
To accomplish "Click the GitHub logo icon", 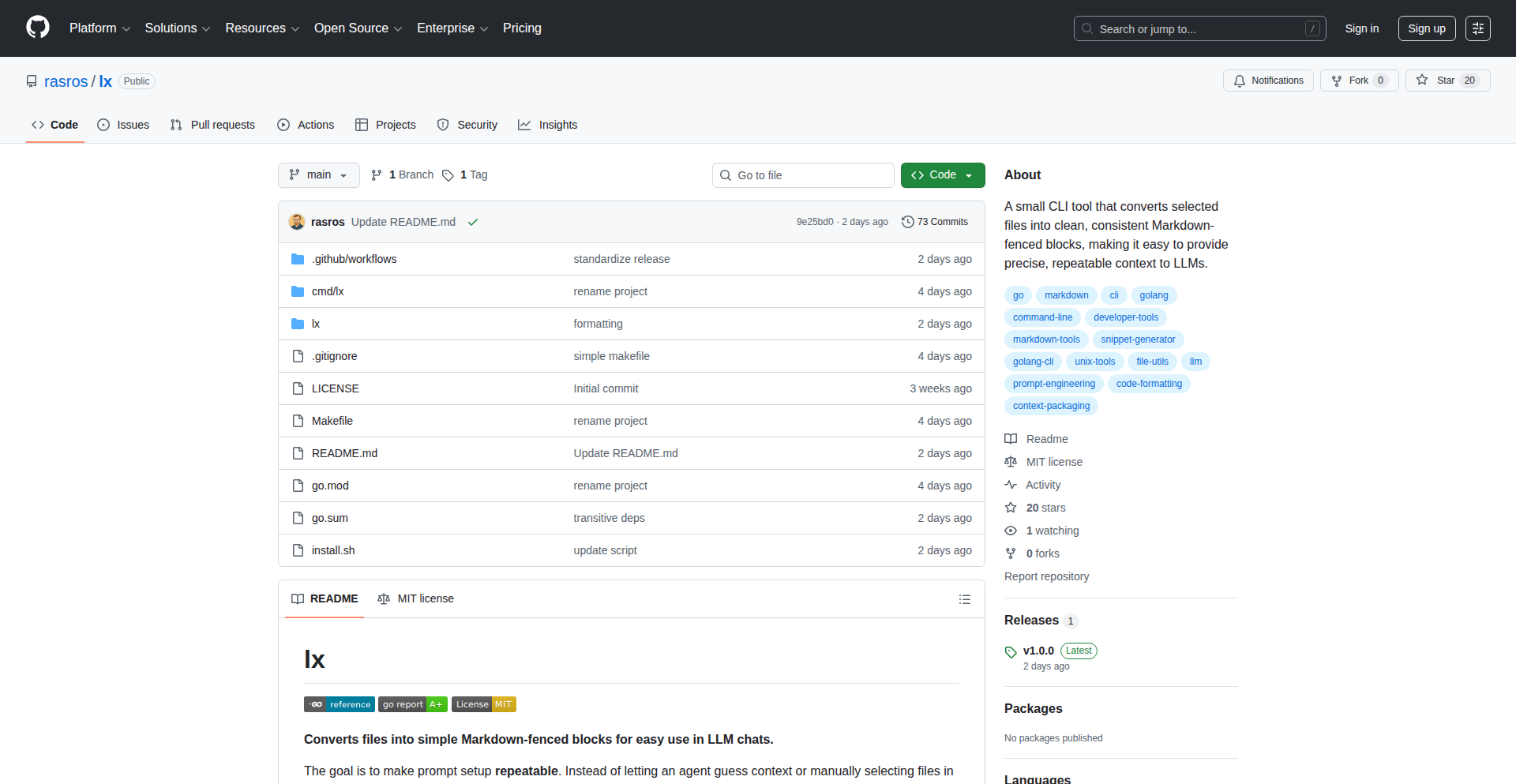I will (38, 28).
